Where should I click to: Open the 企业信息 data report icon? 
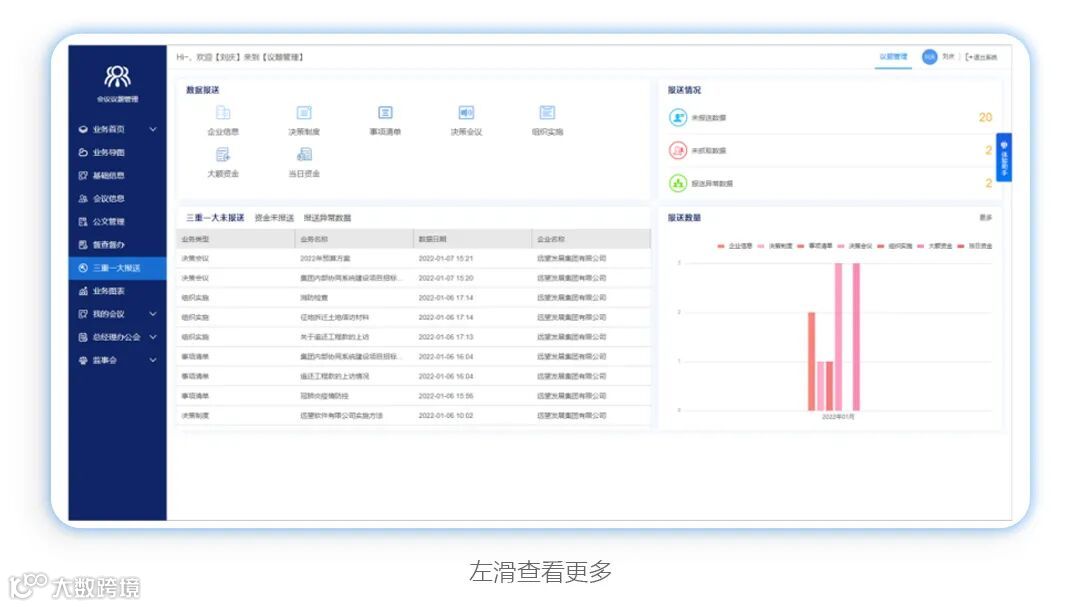point(223,113)
